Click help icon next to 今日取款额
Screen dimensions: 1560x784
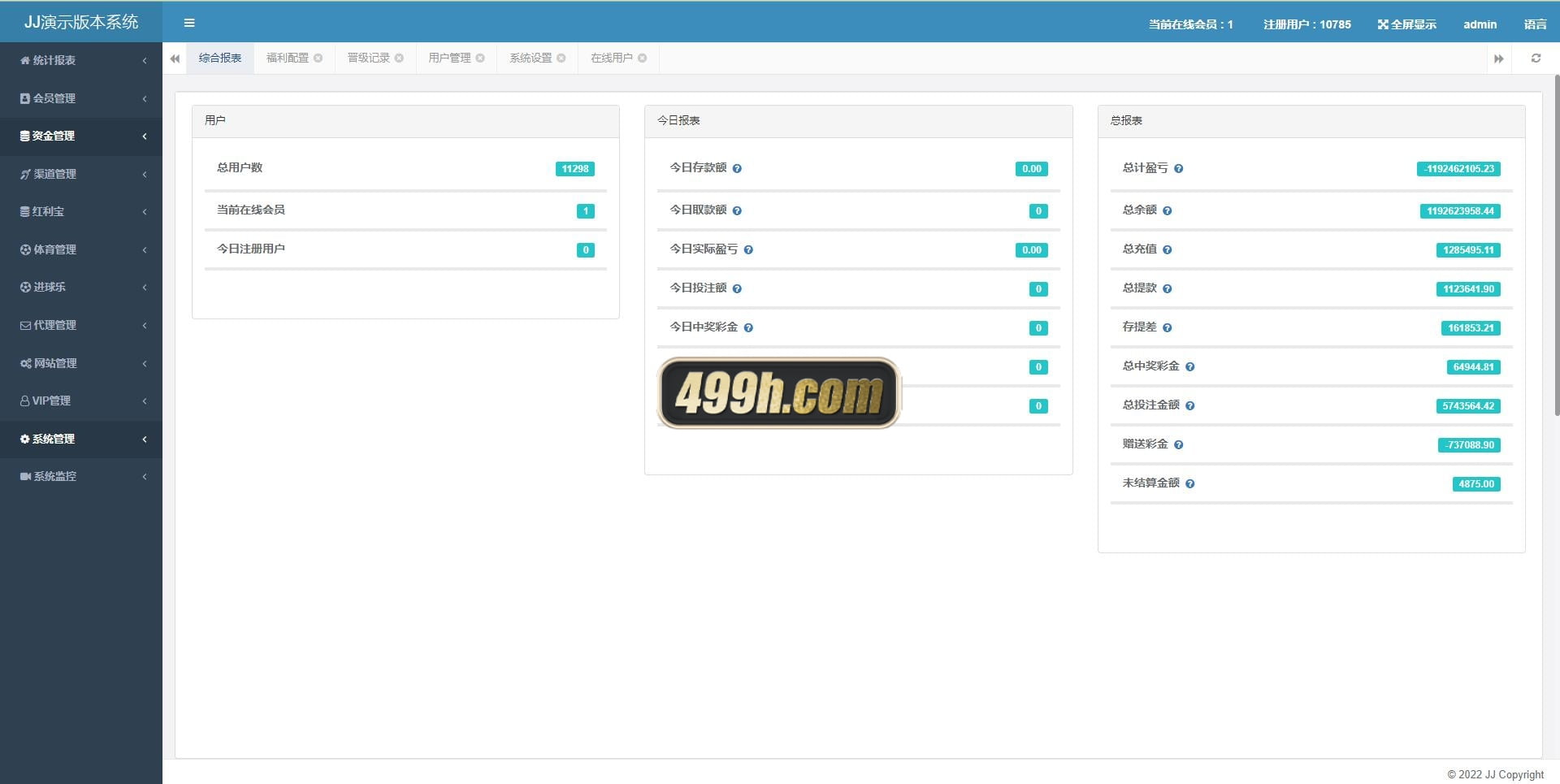click(x=737, y=211)
